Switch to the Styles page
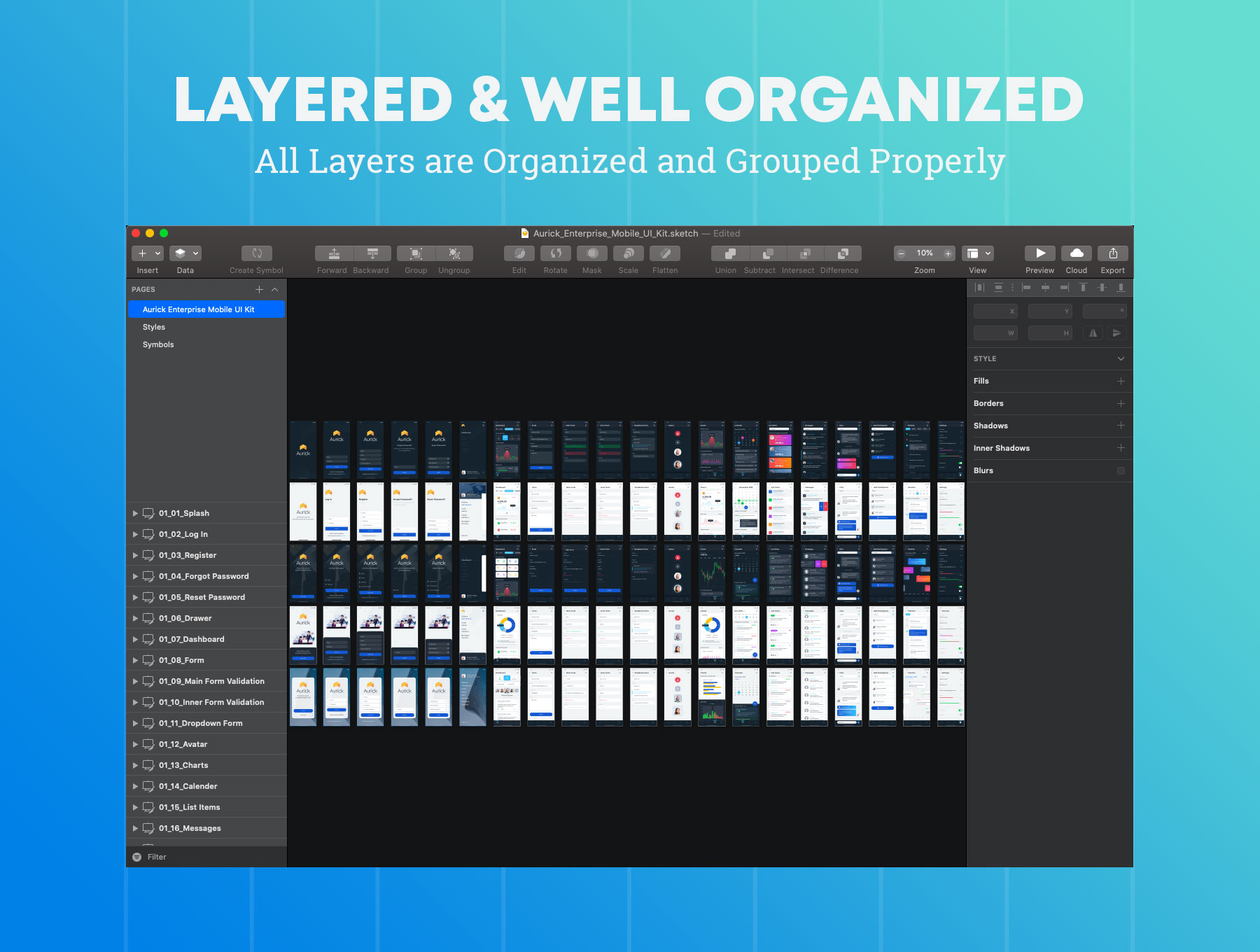The width and height of the screenshot is (1260, 952). pyautogui.click(x=154, y=327)
